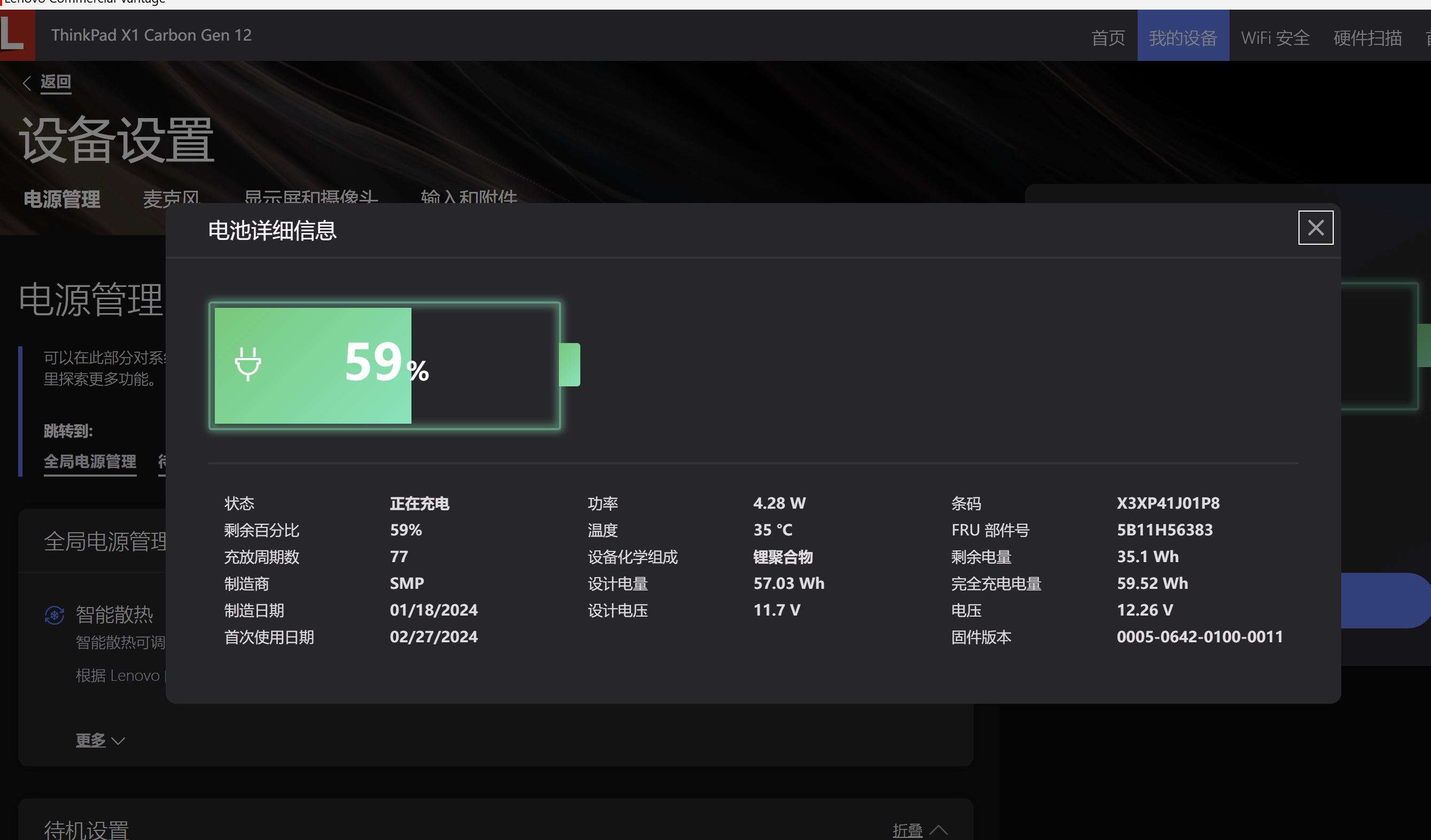This screenshot has width=1431, height=840.
Task: Click the blue button behind the dialog
Action: click(1386, 600)
